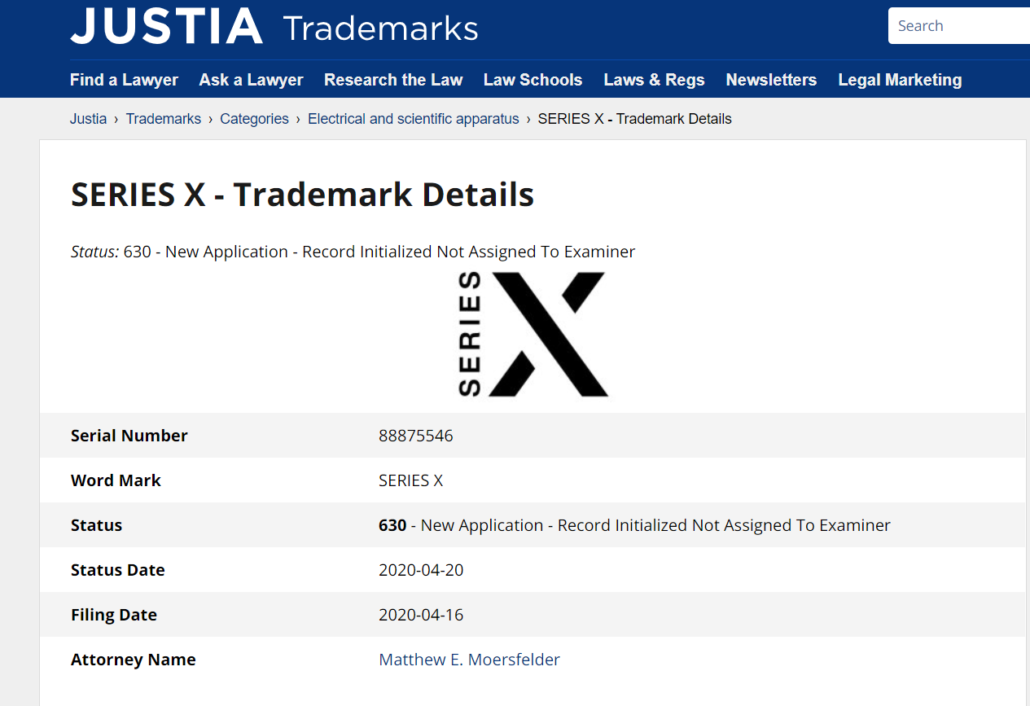This screenshot has width=1030, height=706.
Task: Click the Attorney Name label
Action: coord(133,659)
